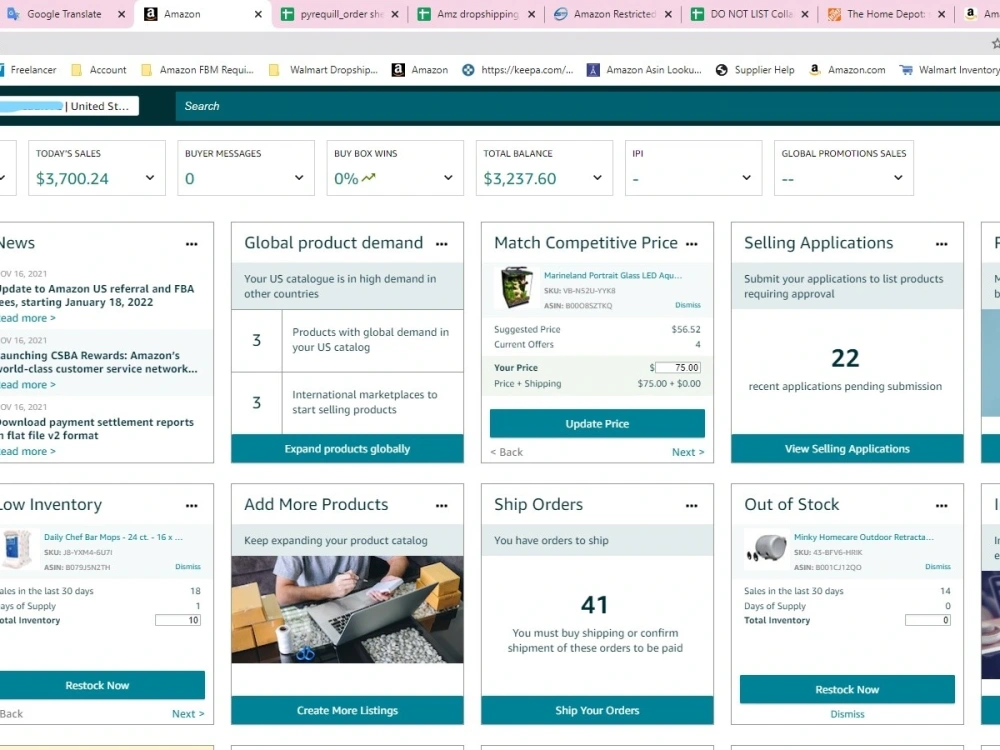Open the Ship Orders card options menu
The width and height of the screenshot is (1000, 750).
pos(691,506)
